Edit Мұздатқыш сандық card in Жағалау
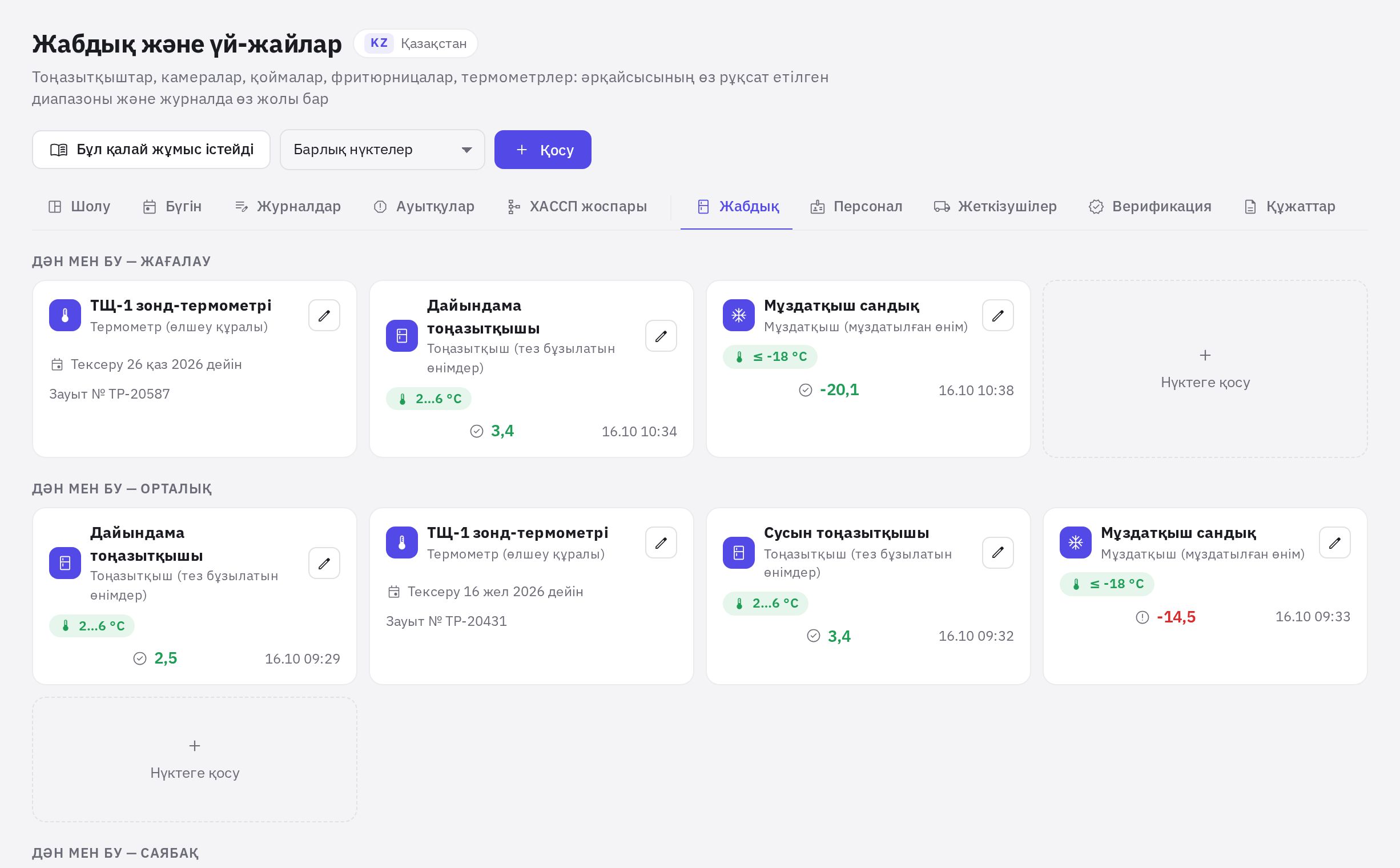Screen dimensions: 1400x868 pyautogui.click(x=997, y=315)
